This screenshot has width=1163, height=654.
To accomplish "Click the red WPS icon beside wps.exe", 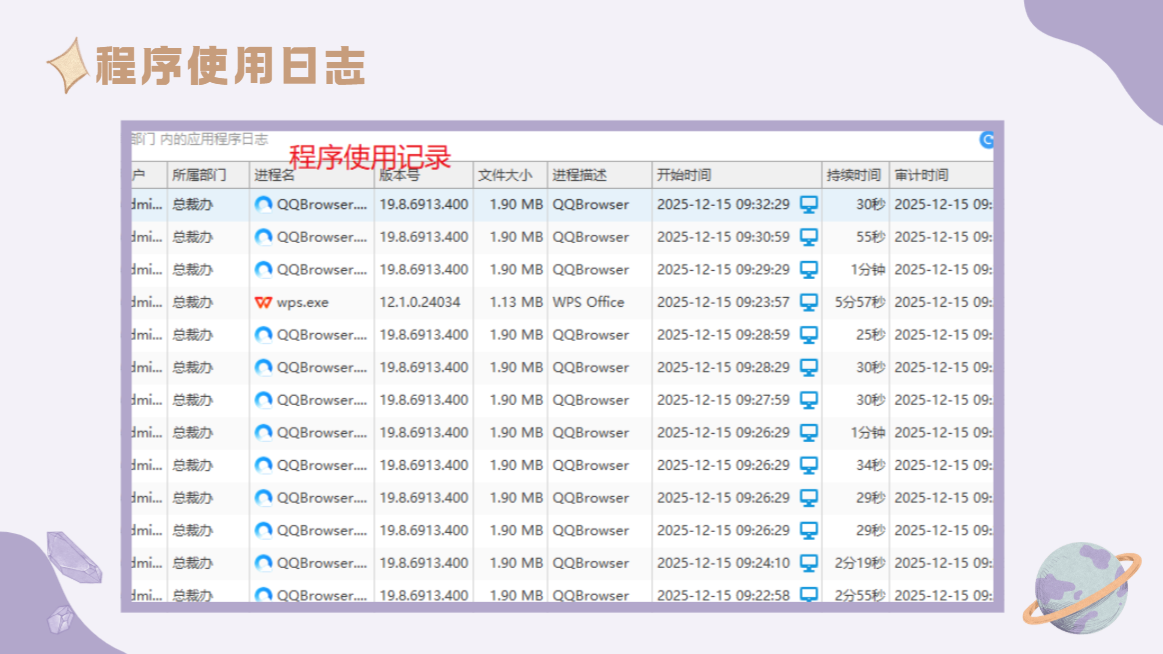I will point(263,303).
